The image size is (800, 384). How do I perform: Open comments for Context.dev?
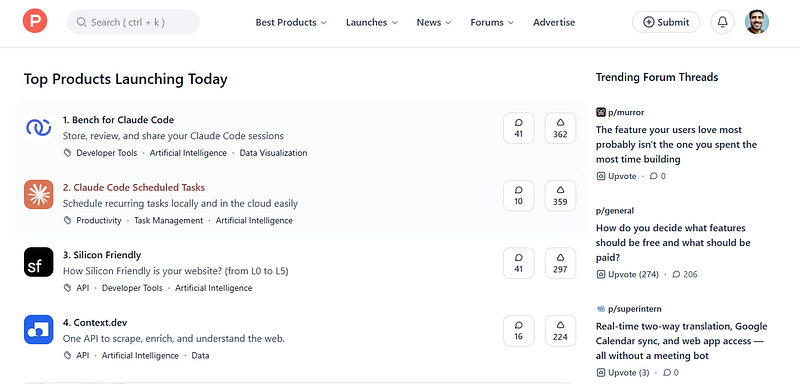tap(519, 330)
